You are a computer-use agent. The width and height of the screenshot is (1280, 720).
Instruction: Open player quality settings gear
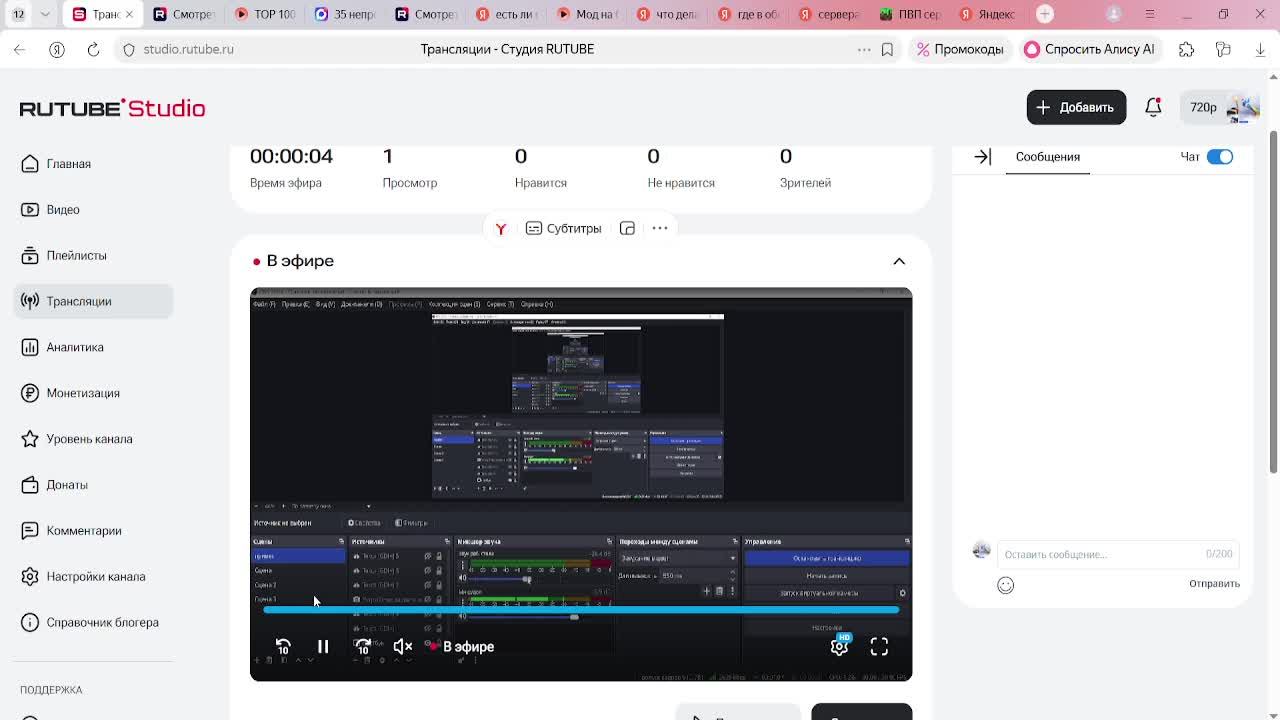coord(839,647)
